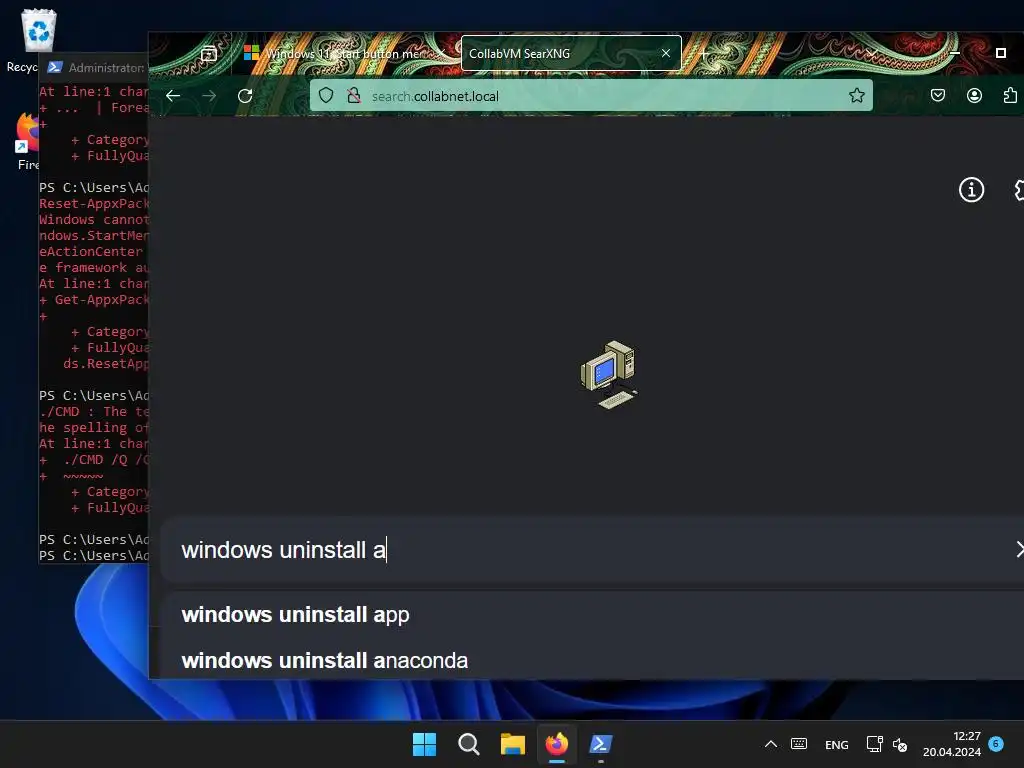Select the CollabVM SearXNG tab
Image resolution: width=1024 pixels, height=768 pixels.
(562, 54)
